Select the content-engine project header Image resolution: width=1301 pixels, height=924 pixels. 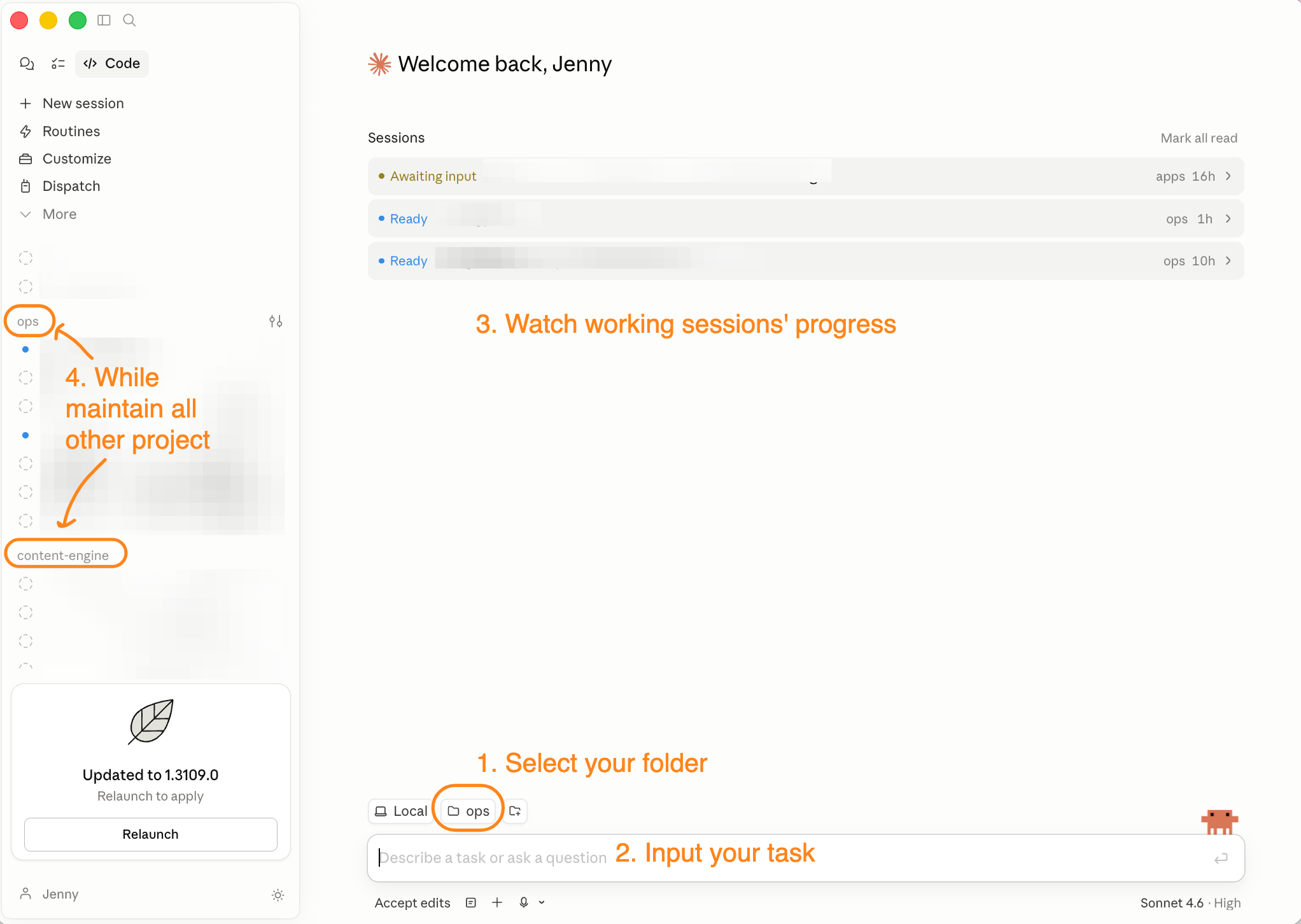pyautogui.click(x=63, y=555)
